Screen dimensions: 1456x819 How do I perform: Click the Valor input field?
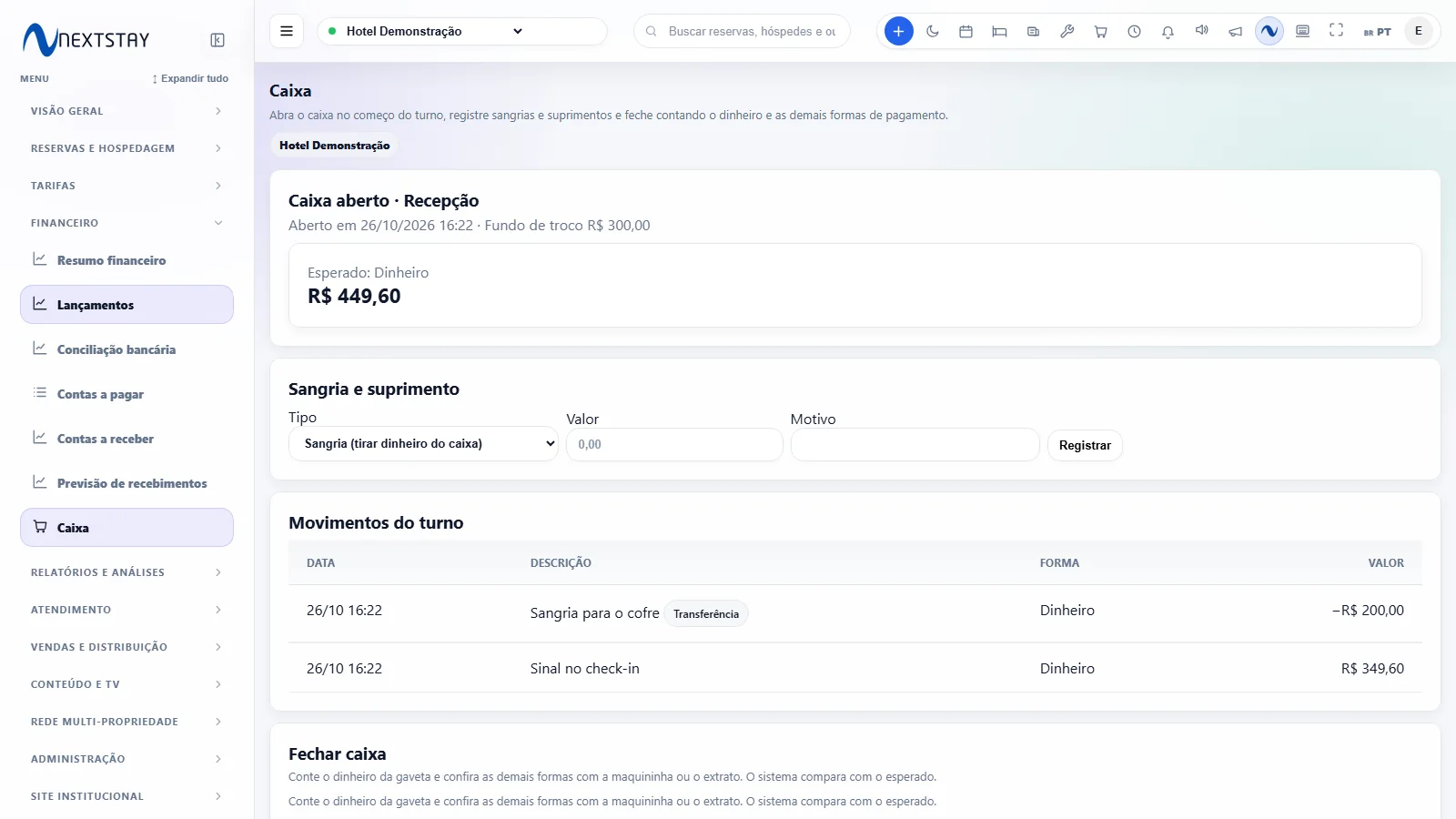point(674,445)
